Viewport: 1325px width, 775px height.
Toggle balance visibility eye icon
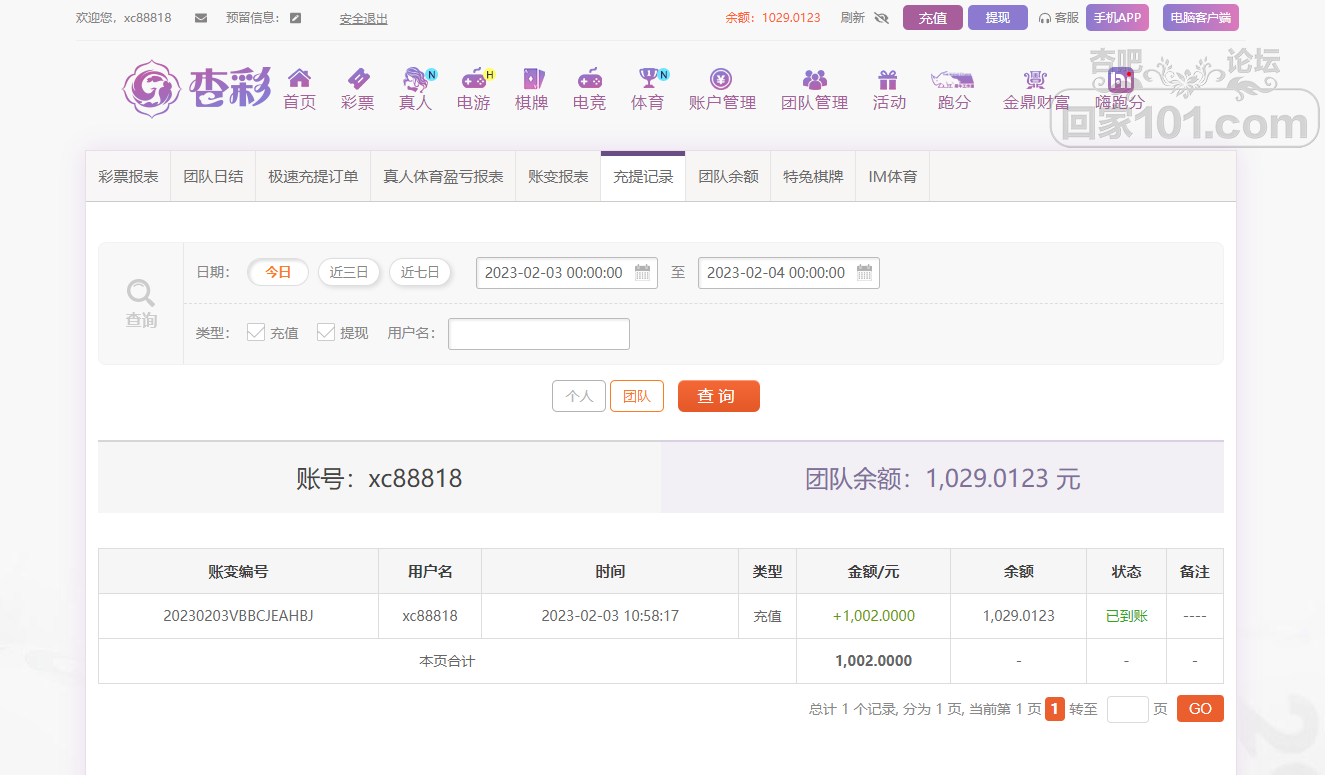click(x=881, y=18)
